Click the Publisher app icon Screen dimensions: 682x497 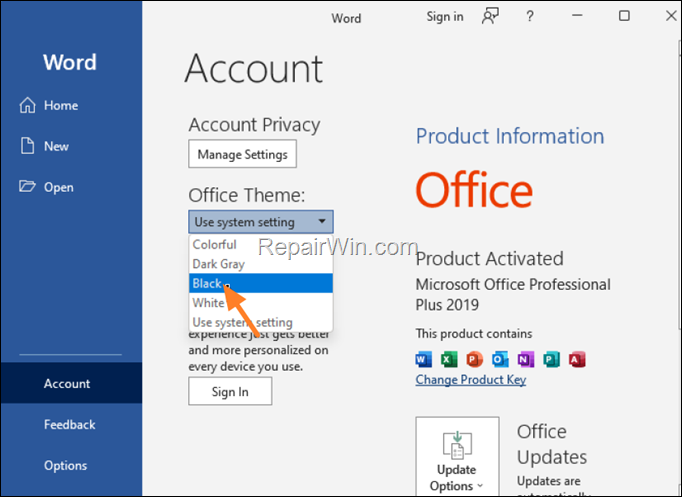(551, 359)
